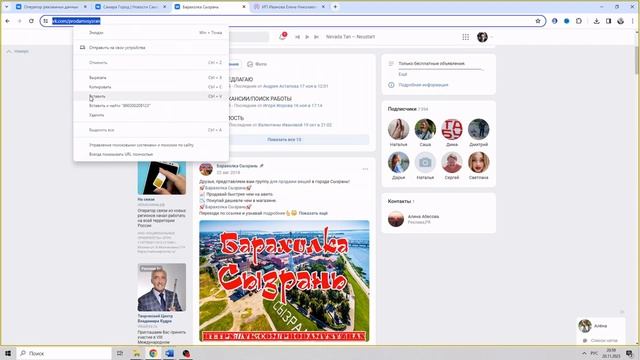Click Показать все 13 button
Image resolution: width=640 pixels, height=360 pixels.
[x=284, y=140]
